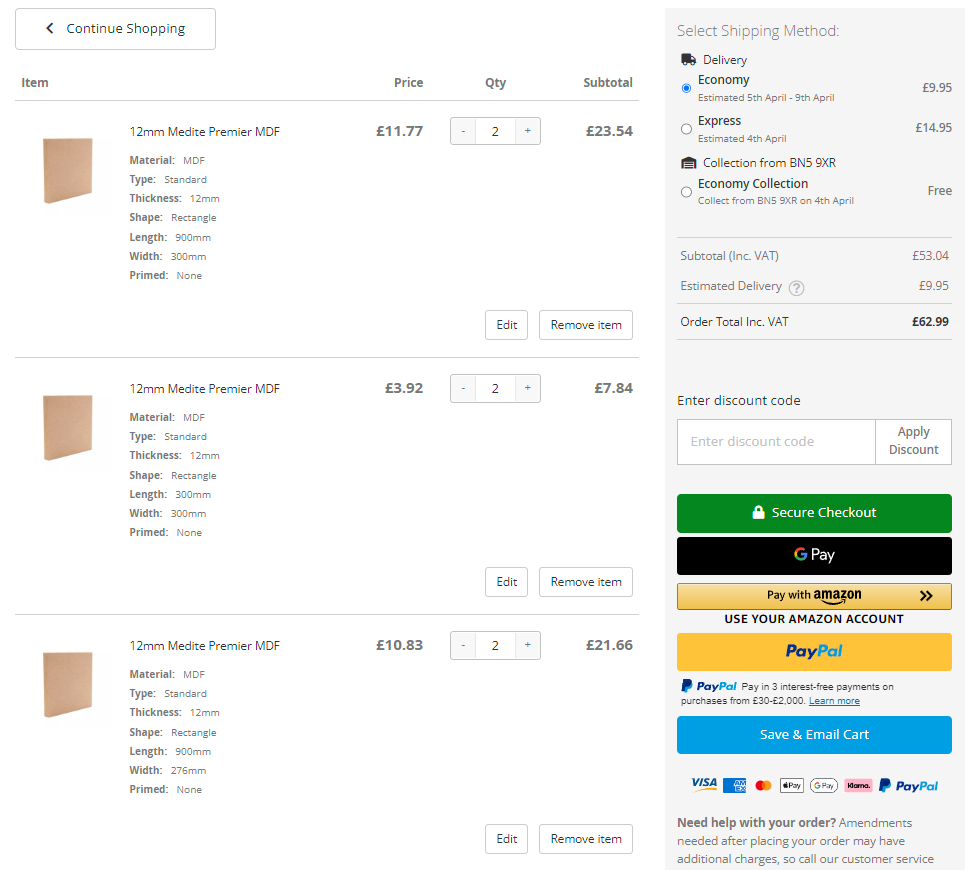Image resolution: width=975 pixels, height=870 pixels.
Task: Select the Express delivery option
Action: tap(686, 129)
